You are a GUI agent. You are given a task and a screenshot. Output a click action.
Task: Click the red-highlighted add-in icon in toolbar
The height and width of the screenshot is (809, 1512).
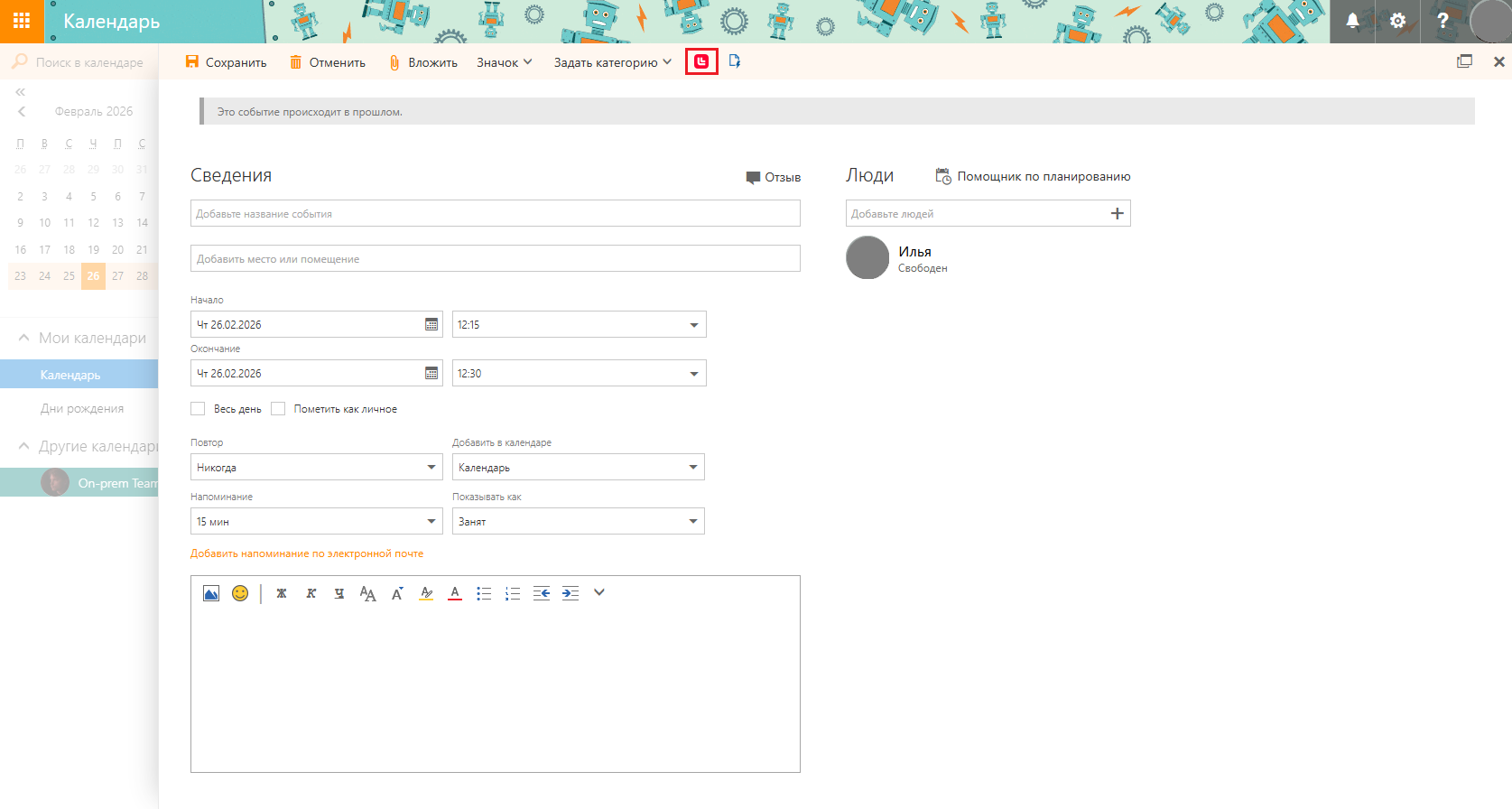[701, 62]
